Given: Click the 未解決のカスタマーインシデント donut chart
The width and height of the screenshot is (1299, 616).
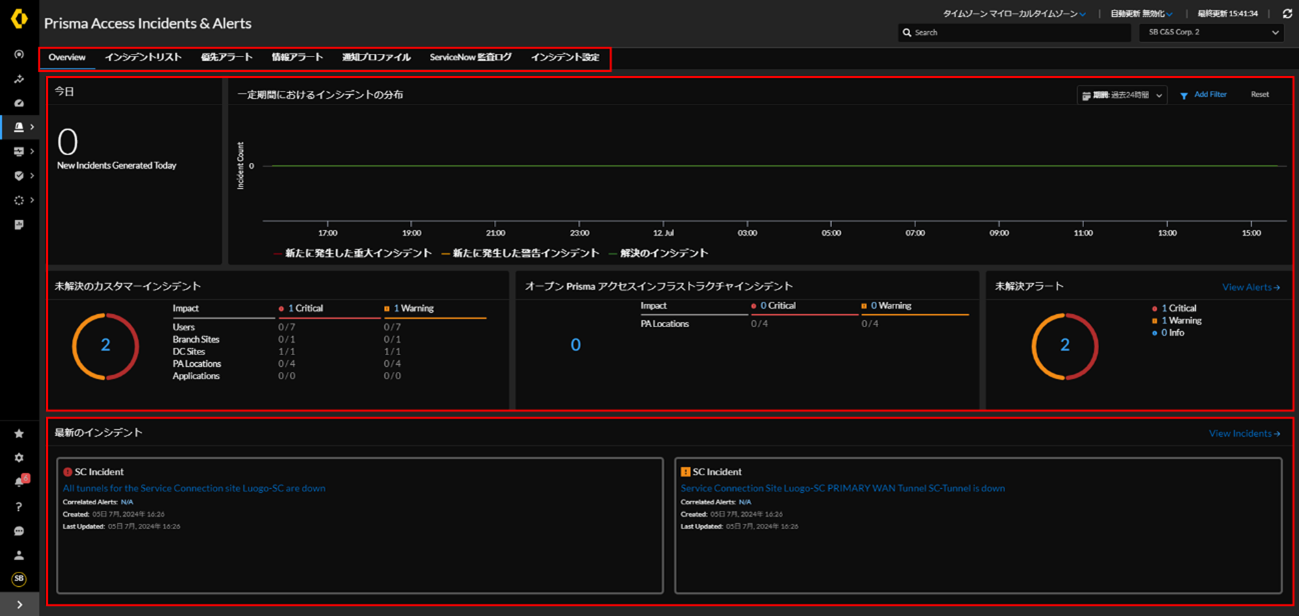Looking at the screenshot, I should (x=105, y=346).
